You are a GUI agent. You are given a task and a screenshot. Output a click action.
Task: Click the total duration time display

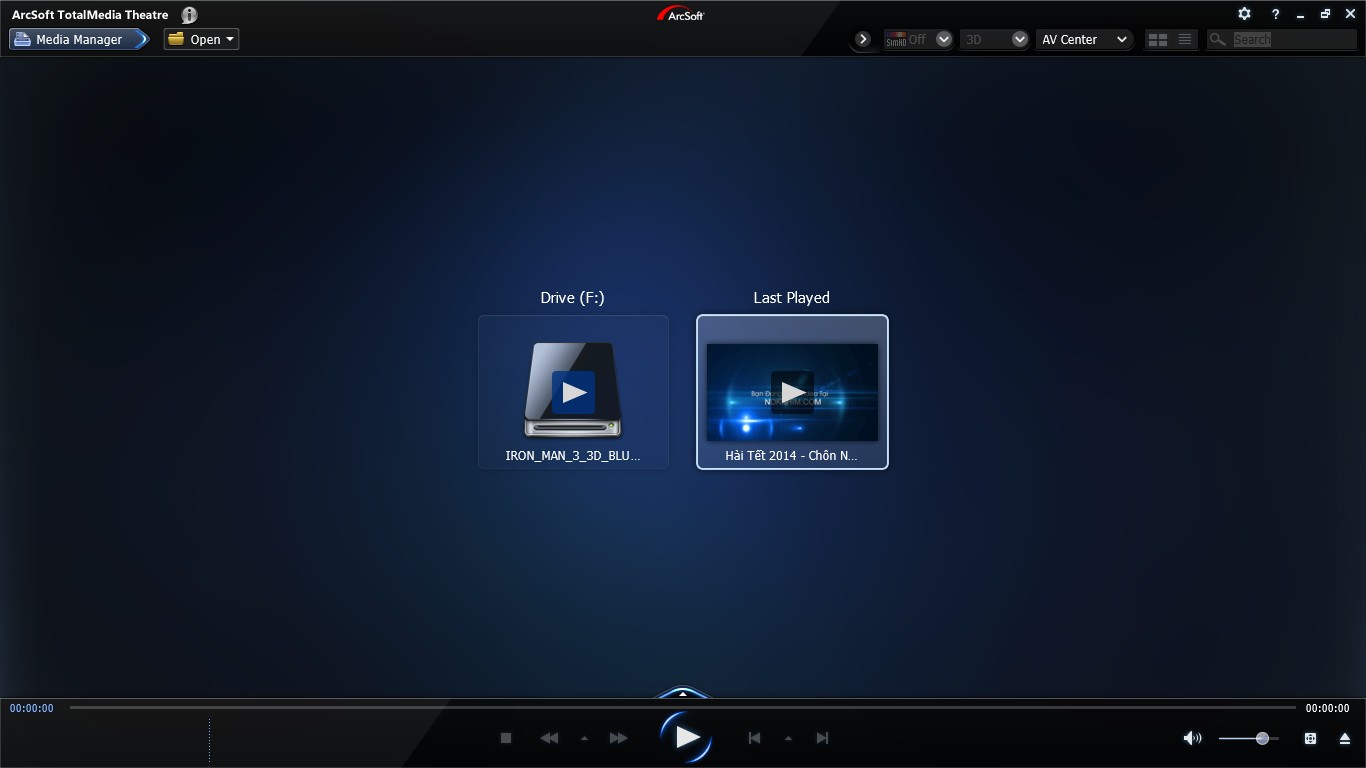1327,708
